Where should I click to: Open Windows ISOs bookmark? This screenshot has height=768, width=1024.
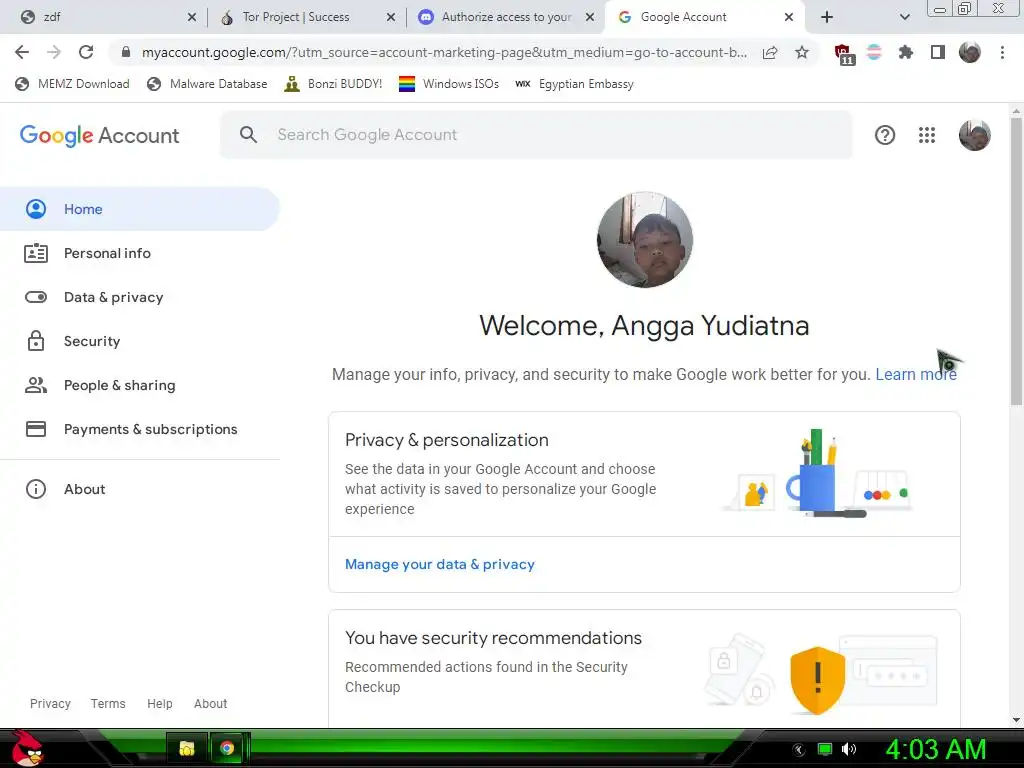[449, 84]
